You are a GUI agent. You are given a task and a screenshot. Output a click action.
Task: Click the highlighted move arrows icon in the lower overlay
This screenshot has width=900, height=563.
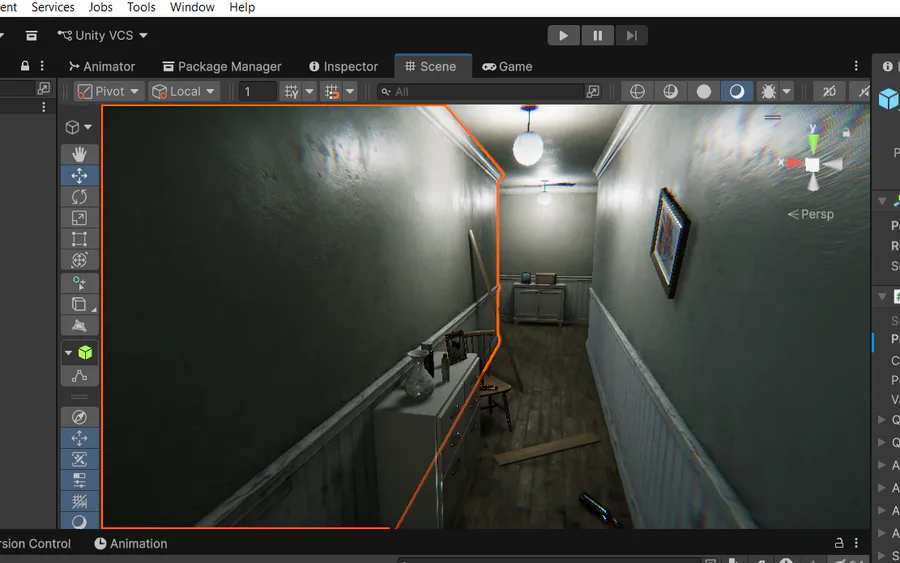tap(79, 438)
